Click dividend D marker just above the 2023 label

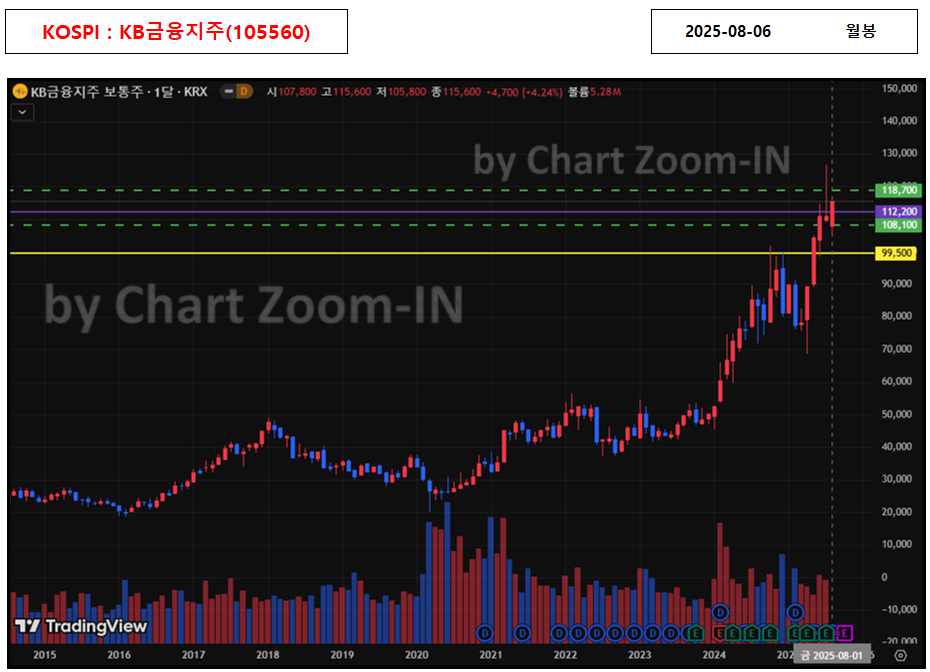(x=634, y=633)
